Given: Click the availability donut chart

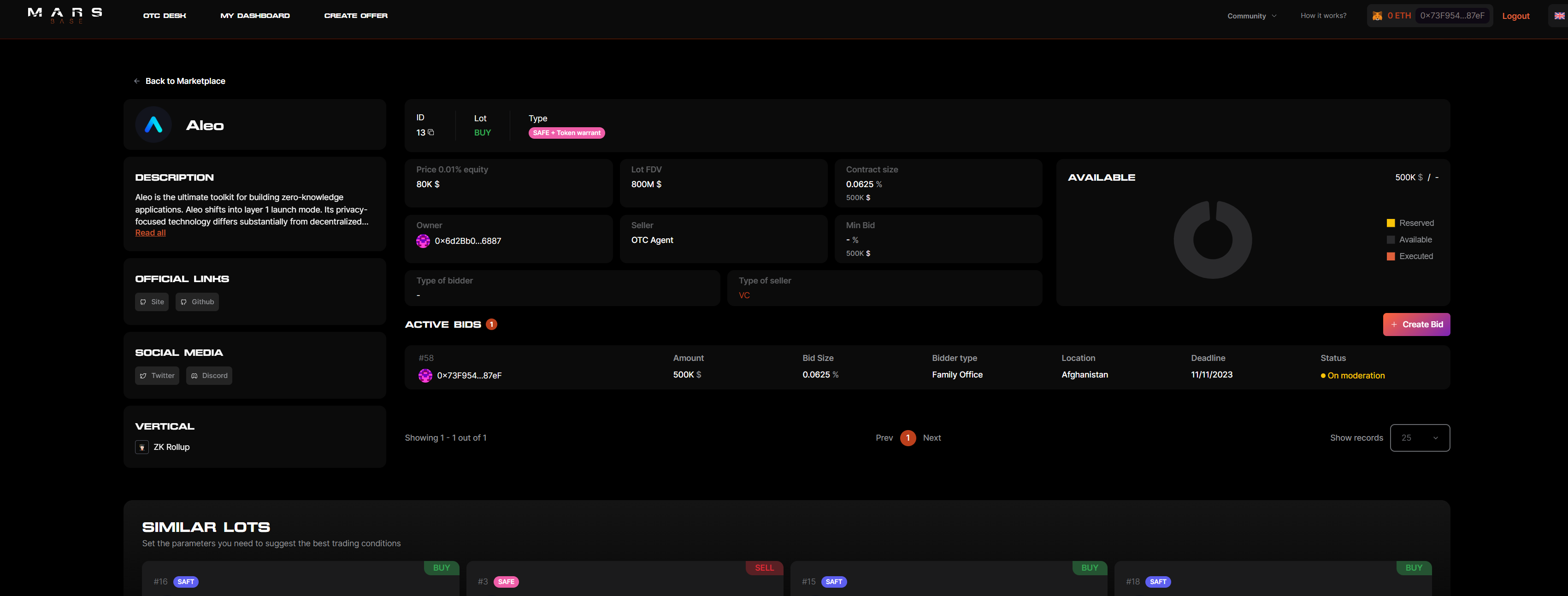Looking at the screenshot, I should point(1213,240).
